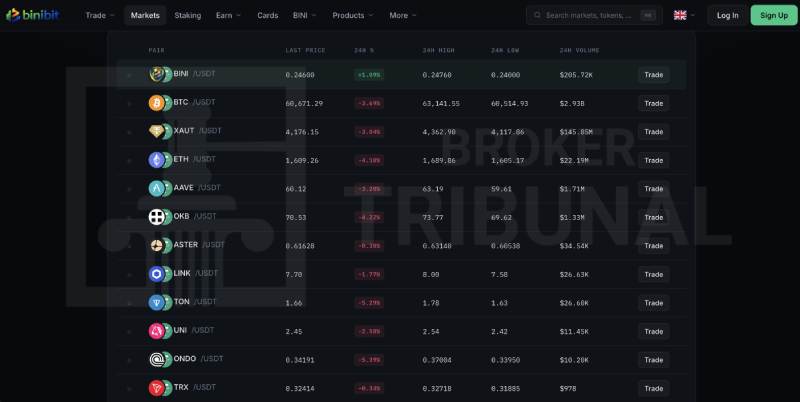
Task: Toggle favorite star for BINI/USDT
Action: [129, 75]
